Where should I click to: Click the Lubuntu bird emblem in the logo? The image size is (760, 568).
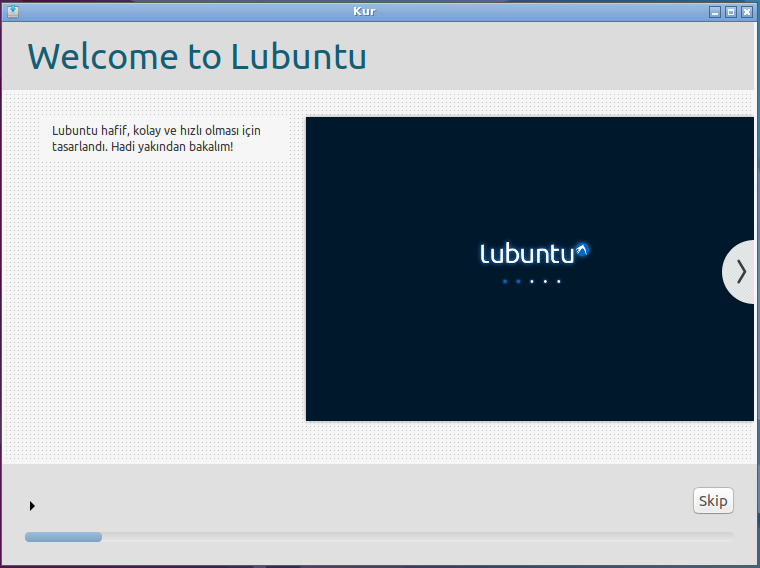[583, 249]
